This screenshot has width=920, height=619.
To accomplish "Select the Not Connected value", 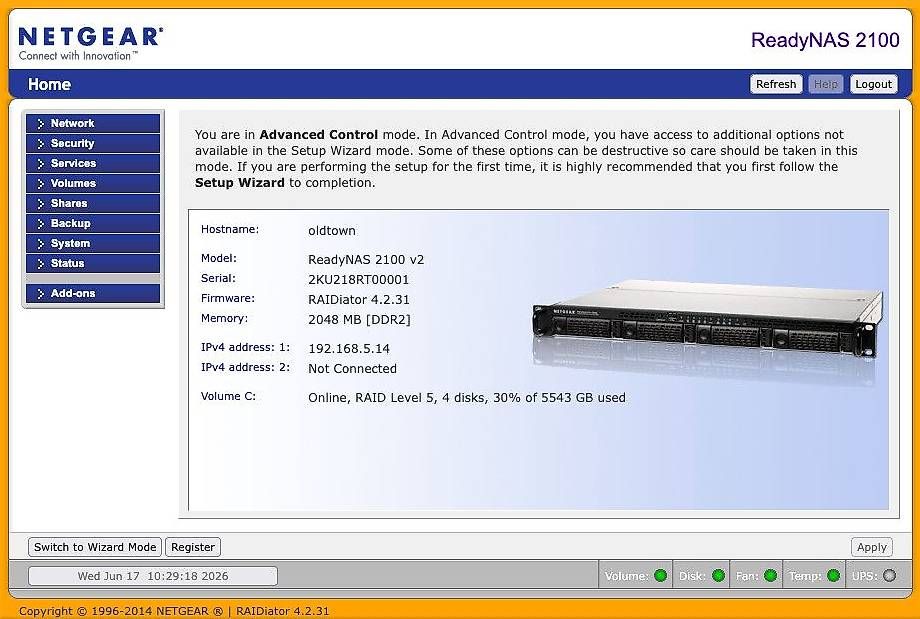I will point(352,368).
